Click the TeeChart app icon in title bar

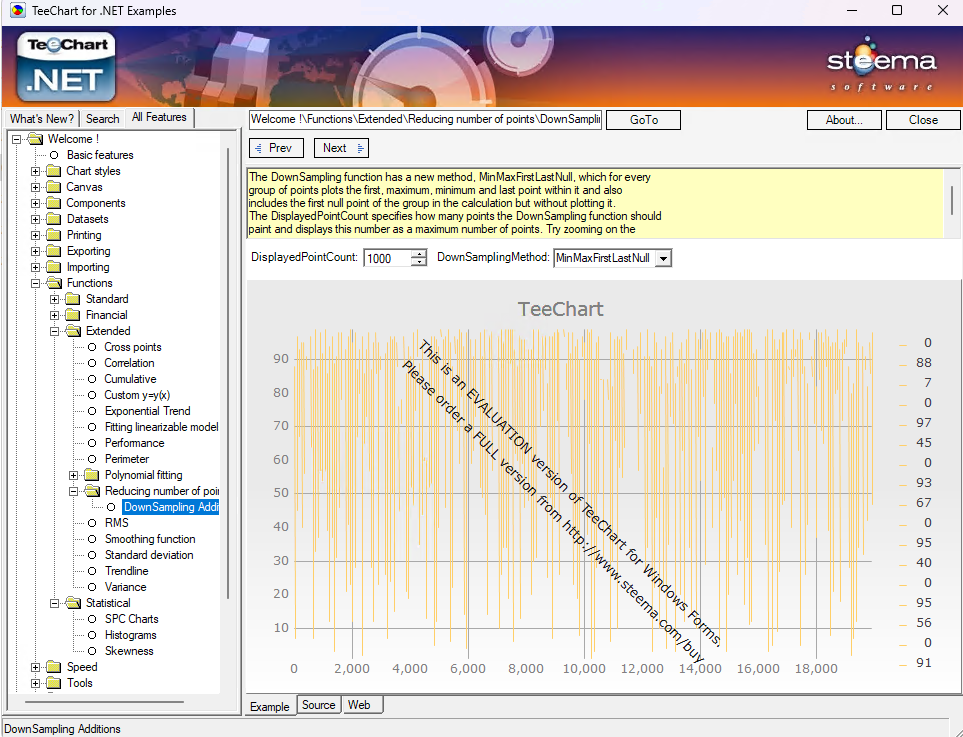pyautogui.click(x=18, y=10)
